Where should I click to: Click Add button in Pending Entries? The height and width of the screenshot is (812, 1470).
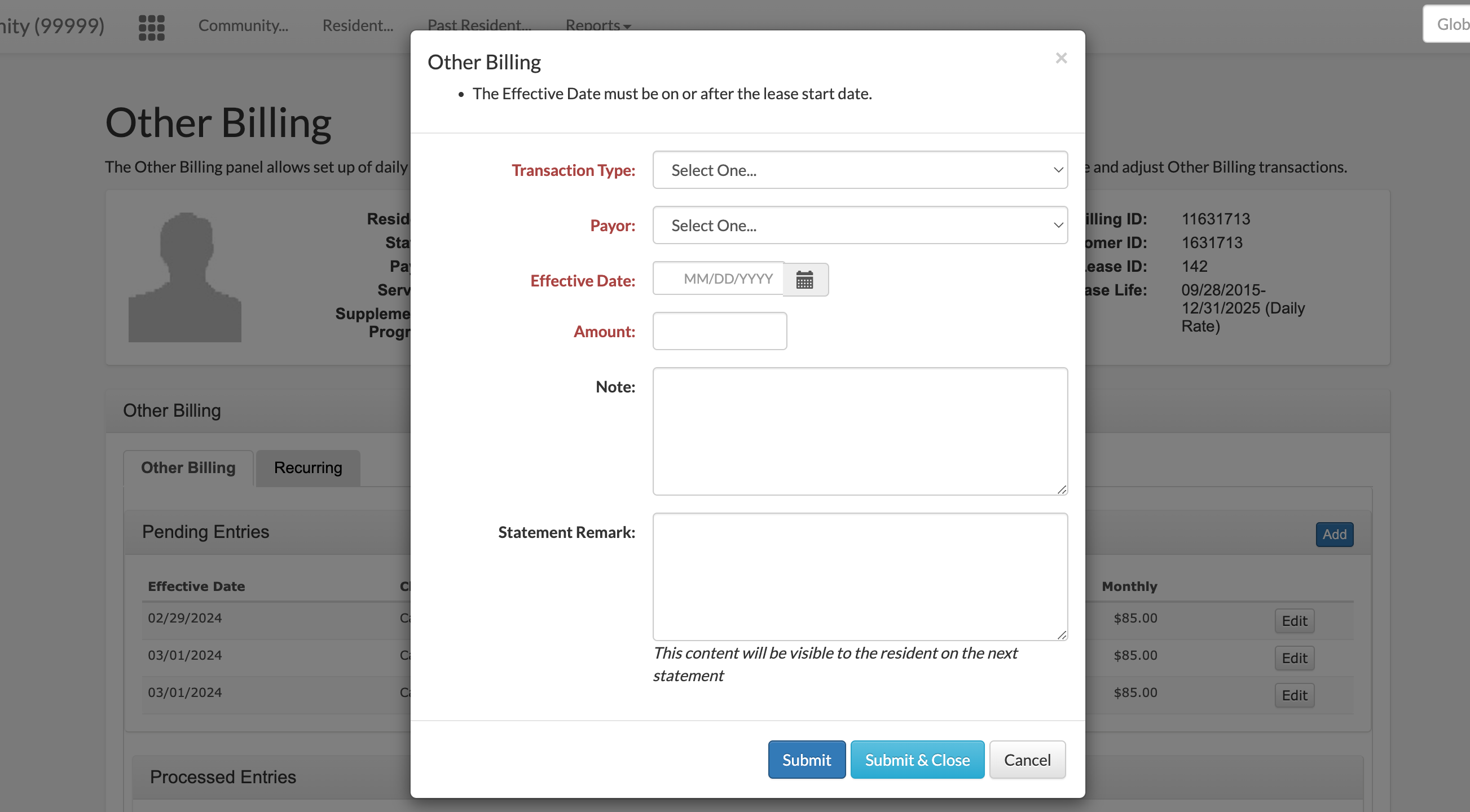tap(1333, 534)
